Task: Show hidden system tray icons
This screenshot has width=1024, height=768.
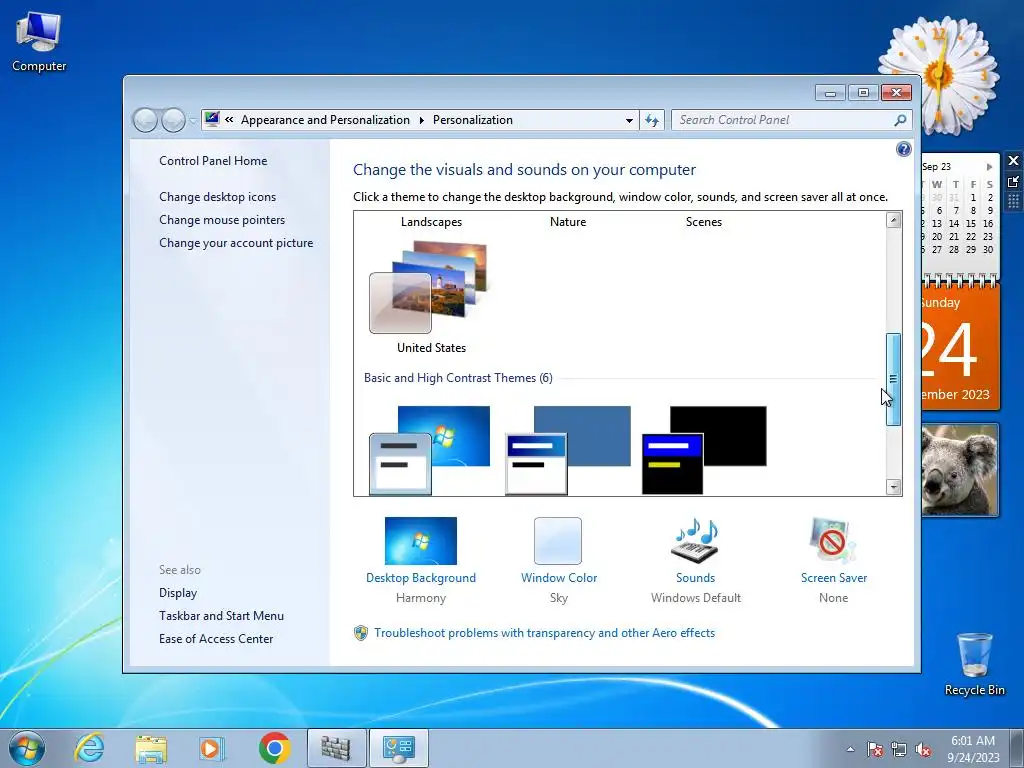Action: 850,749
